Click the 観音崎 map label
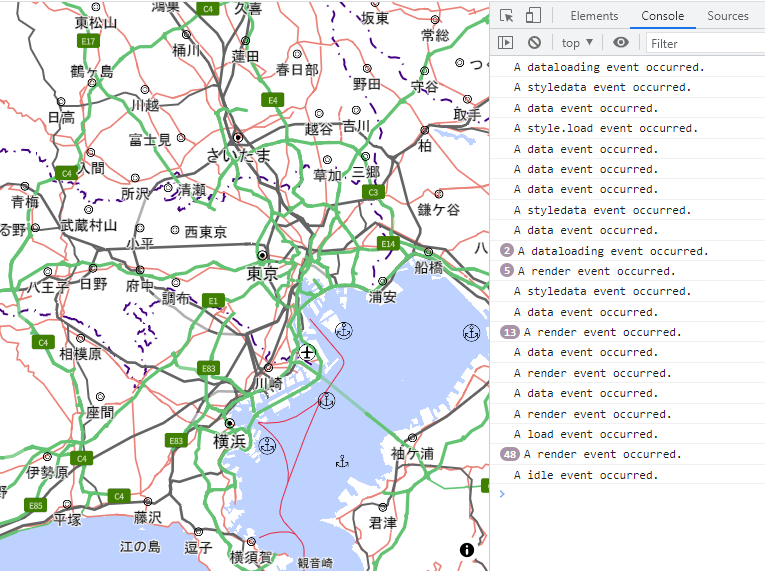This screenshot has height=571, width=765. click(x=315, y=563)
